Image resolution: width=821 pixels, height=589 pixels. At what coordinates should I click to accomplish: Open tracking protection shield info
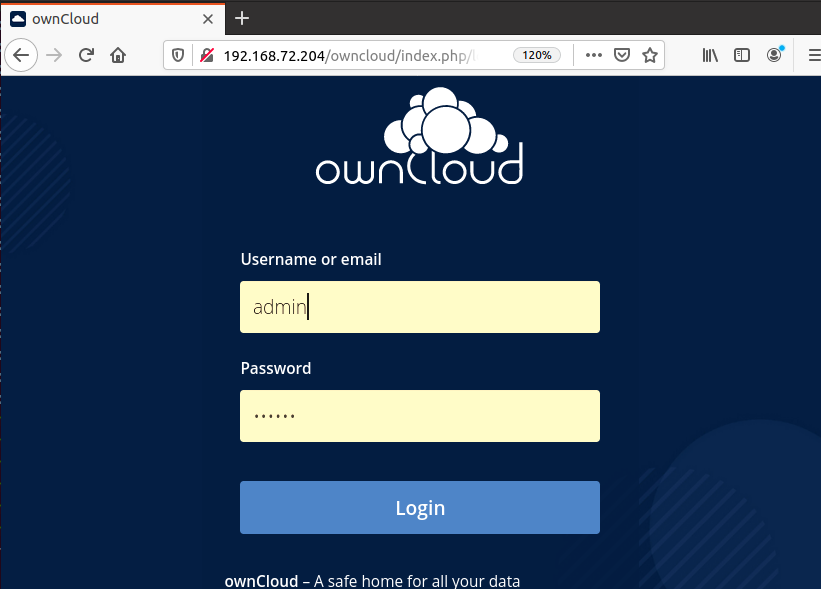178,55
